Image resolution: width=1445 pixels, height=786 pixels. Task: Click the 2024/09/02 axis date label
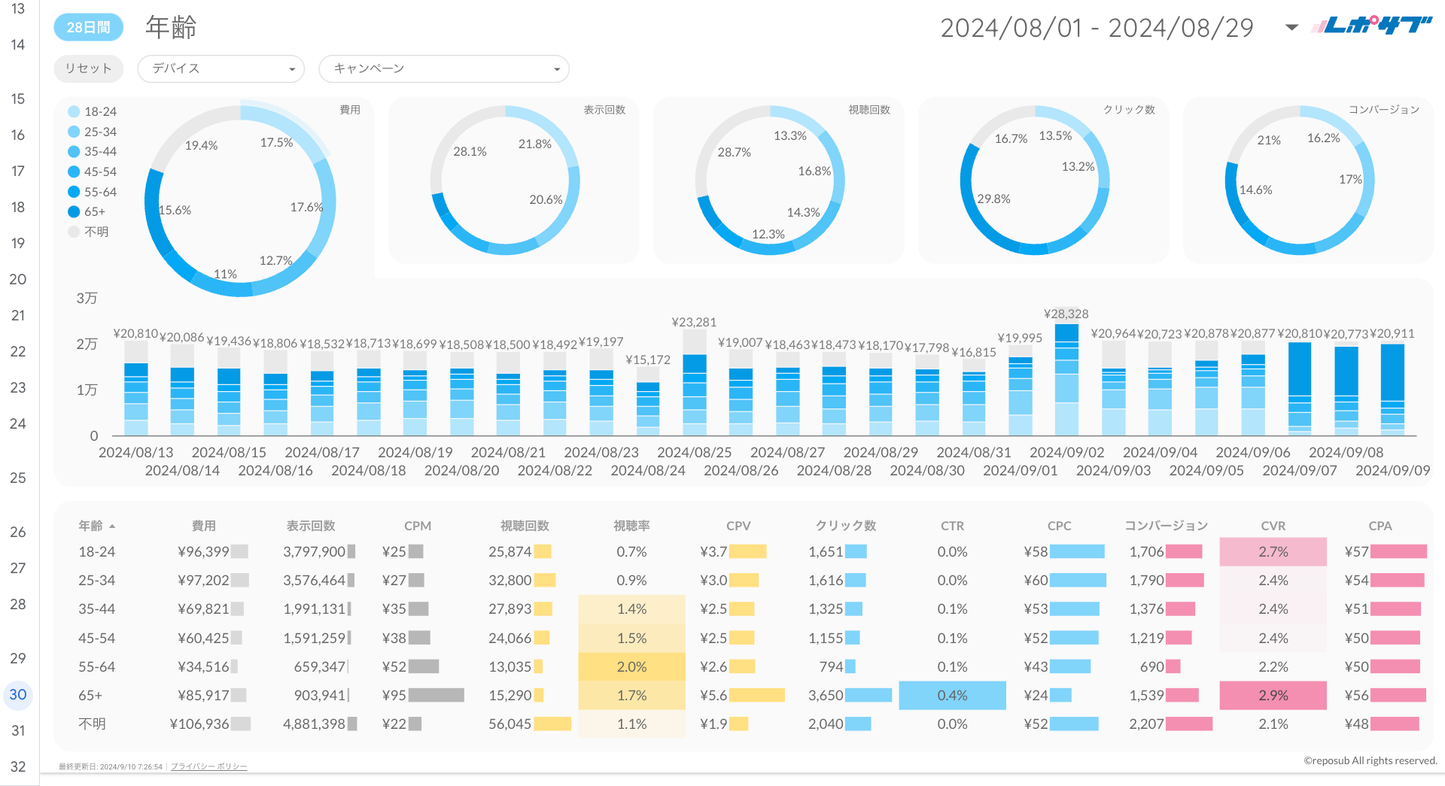click(1067, 453)
